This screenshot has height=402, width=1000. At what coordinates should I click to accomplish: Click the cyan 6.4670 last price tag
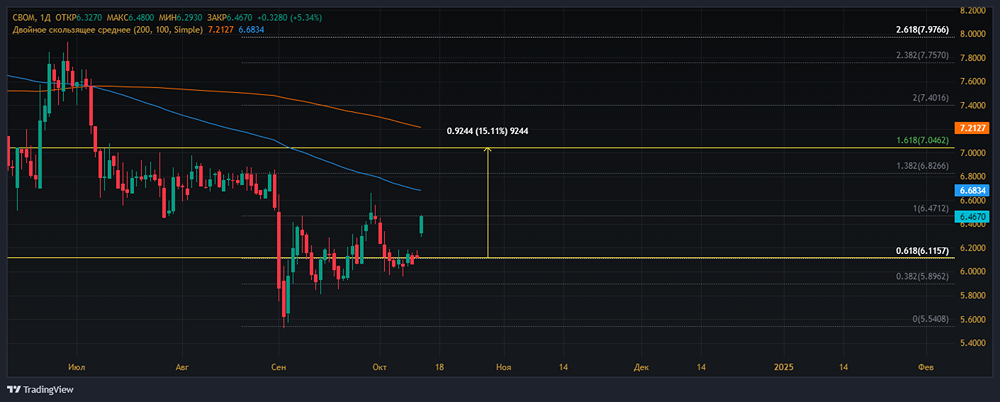coord(971,217)
